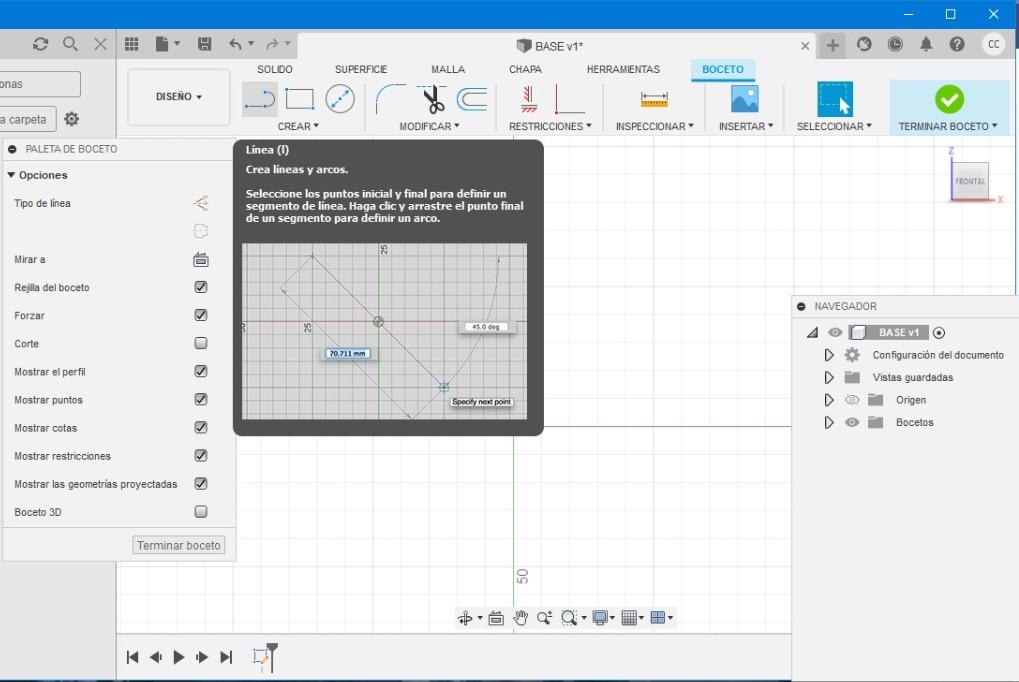
Task: Switch to the CHAPA tab
Action: coord(525,69)
